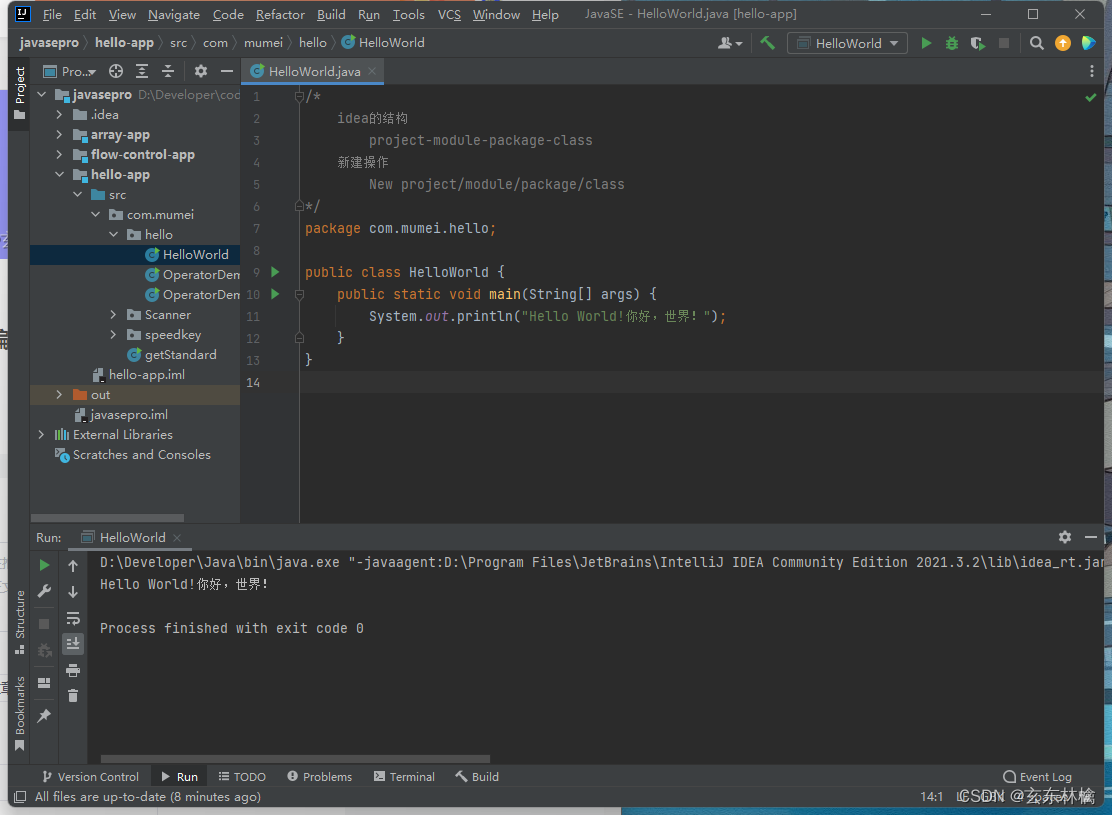Click the Run panel up stack arrow

click(73, 565)
